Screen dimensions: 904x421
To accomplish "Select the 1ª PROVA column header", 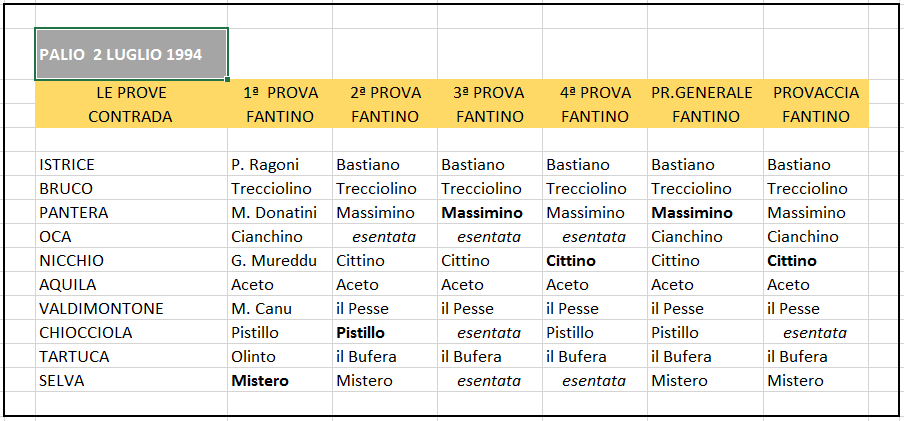I will click(280, 92).
